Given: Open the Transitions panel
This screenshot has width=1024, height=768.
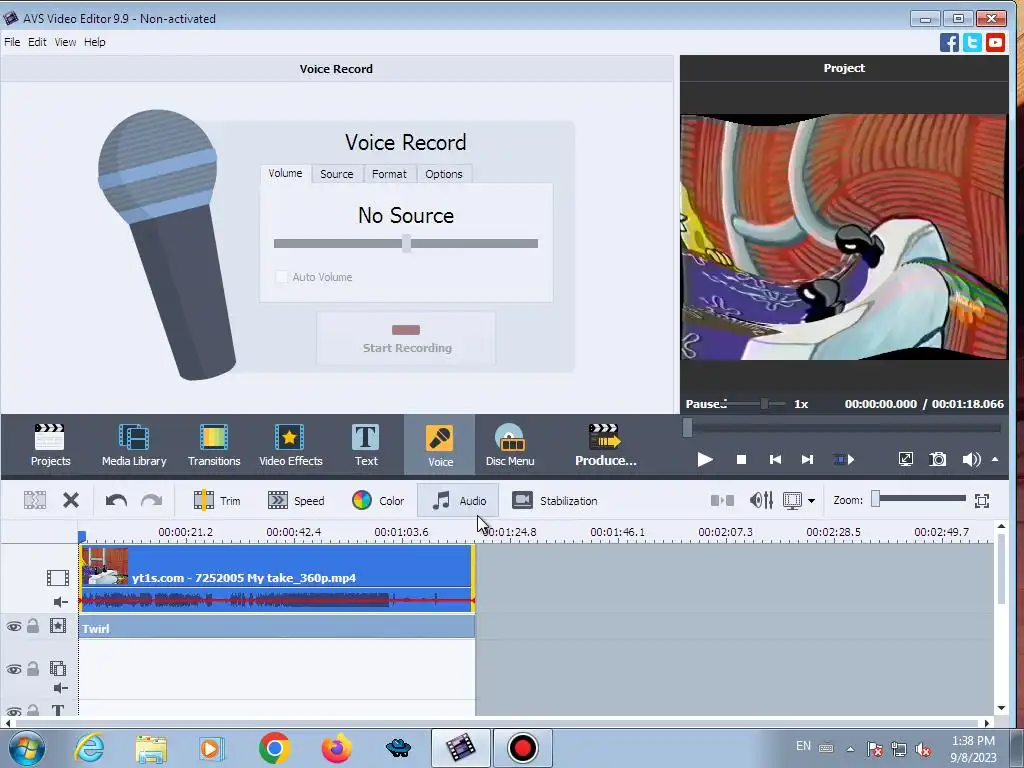Looking at the screenshot, I should coord(214,445).
